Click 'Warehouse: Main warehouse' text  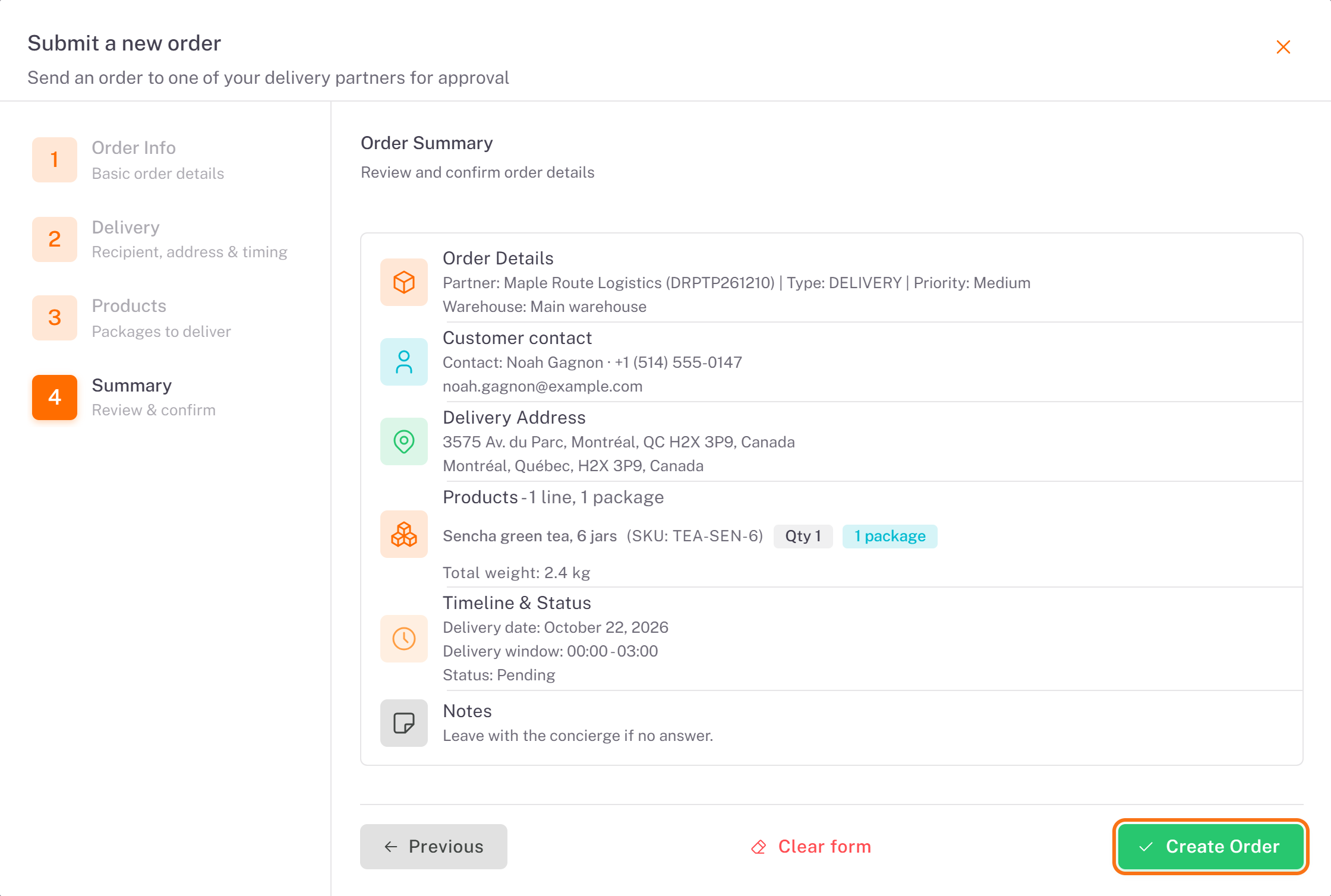pyautogui.click(x=545, y=307)
